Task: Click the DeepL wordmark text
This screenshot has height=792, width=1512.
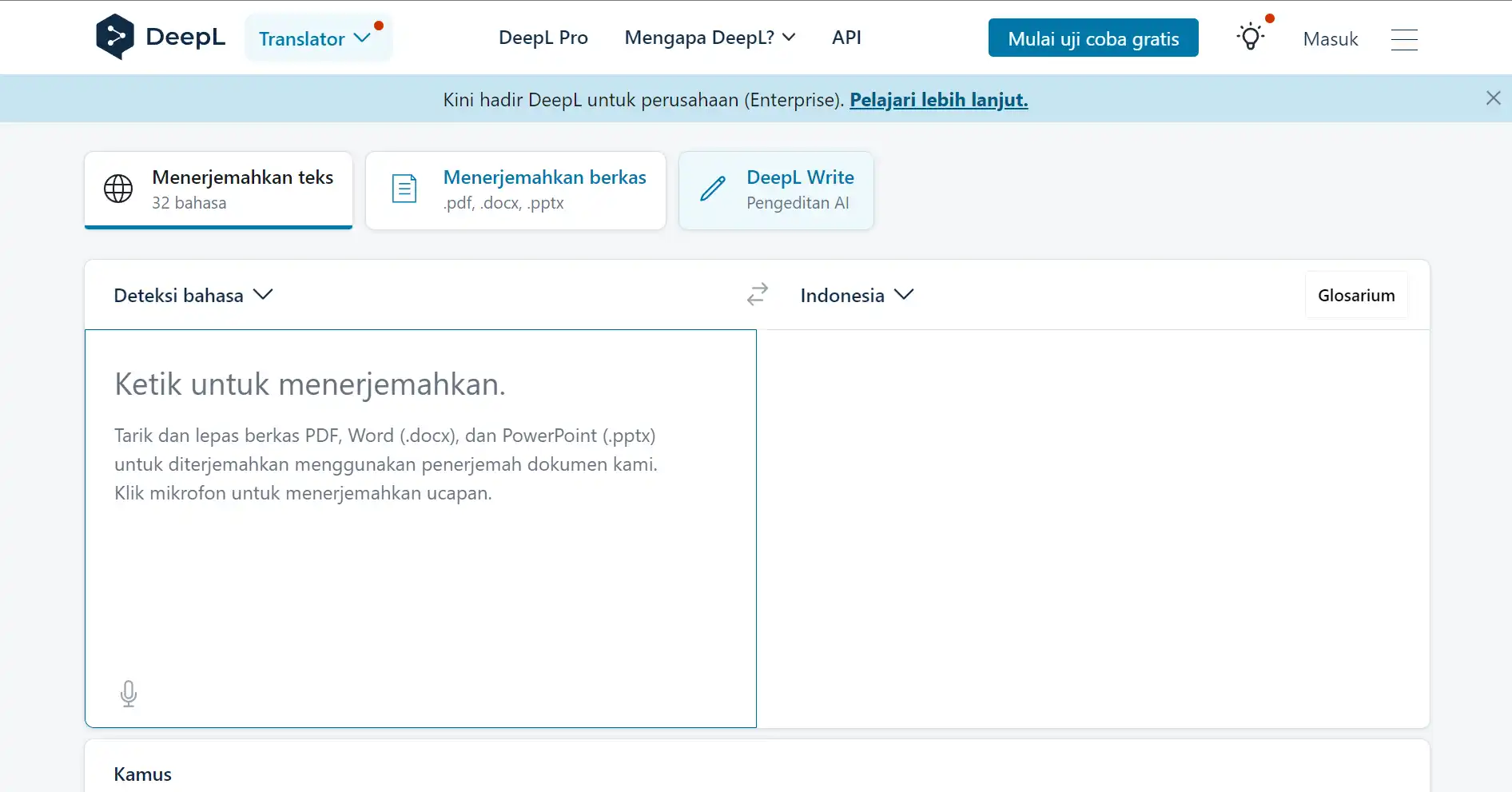Action: point(185,37)
